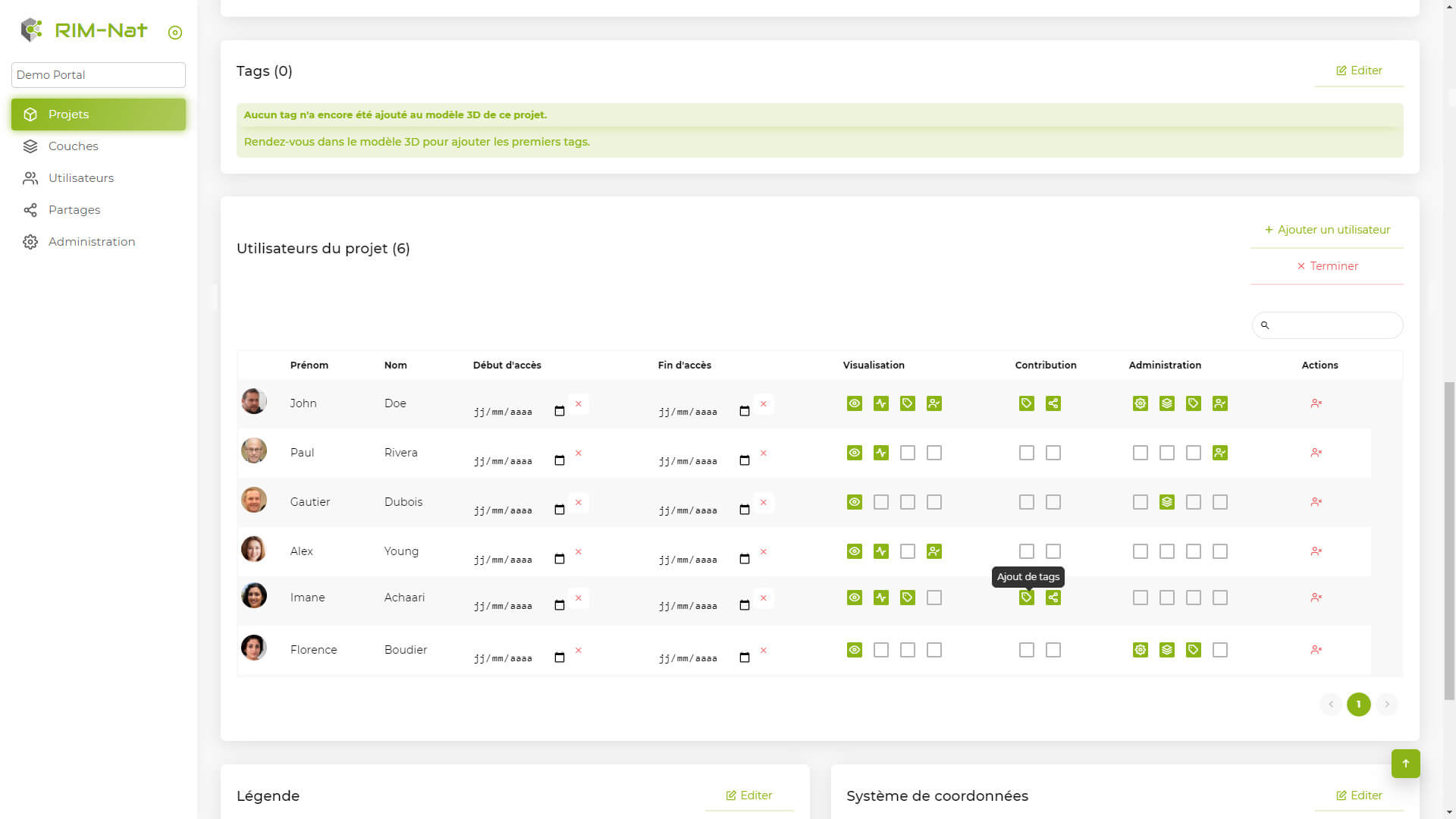
Task: Click the target icon next to the RIM-Nat logo
Action: pos(175,33)
